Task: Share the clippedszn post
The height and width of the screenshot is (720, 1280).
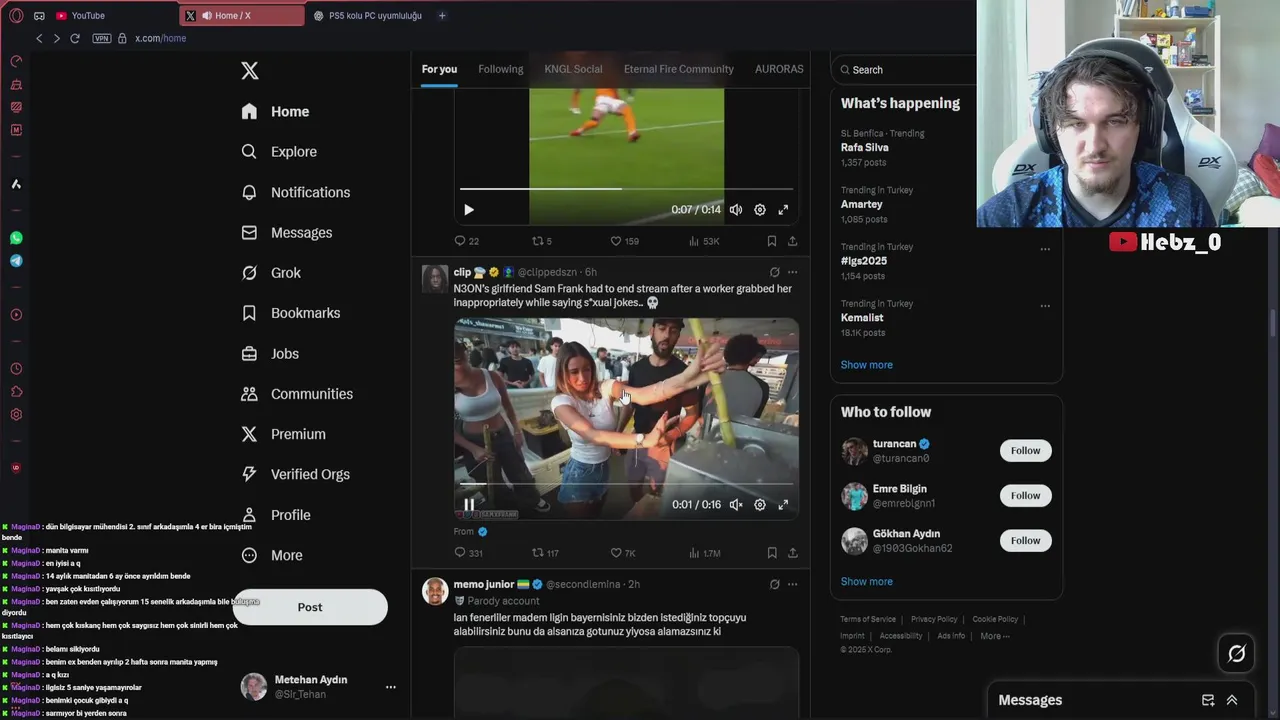Action: click(x=793, y=553)
